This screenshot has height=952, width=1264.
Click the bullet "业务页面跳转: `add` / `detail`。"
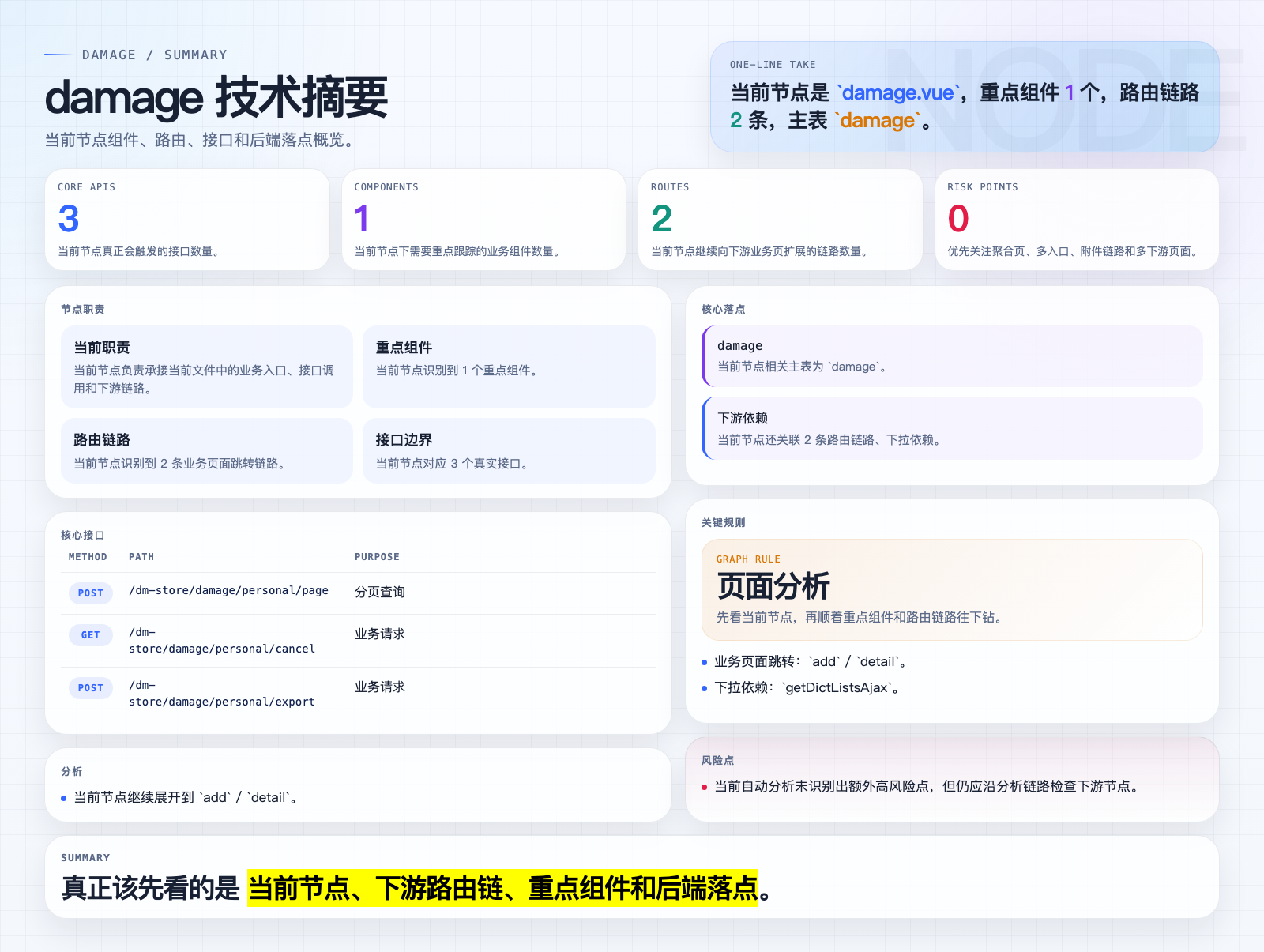811,662
